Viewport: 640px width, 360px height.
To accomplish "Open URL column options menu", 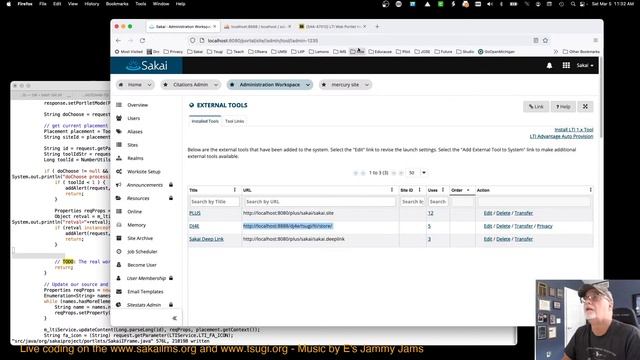I will tap(392, 190).
